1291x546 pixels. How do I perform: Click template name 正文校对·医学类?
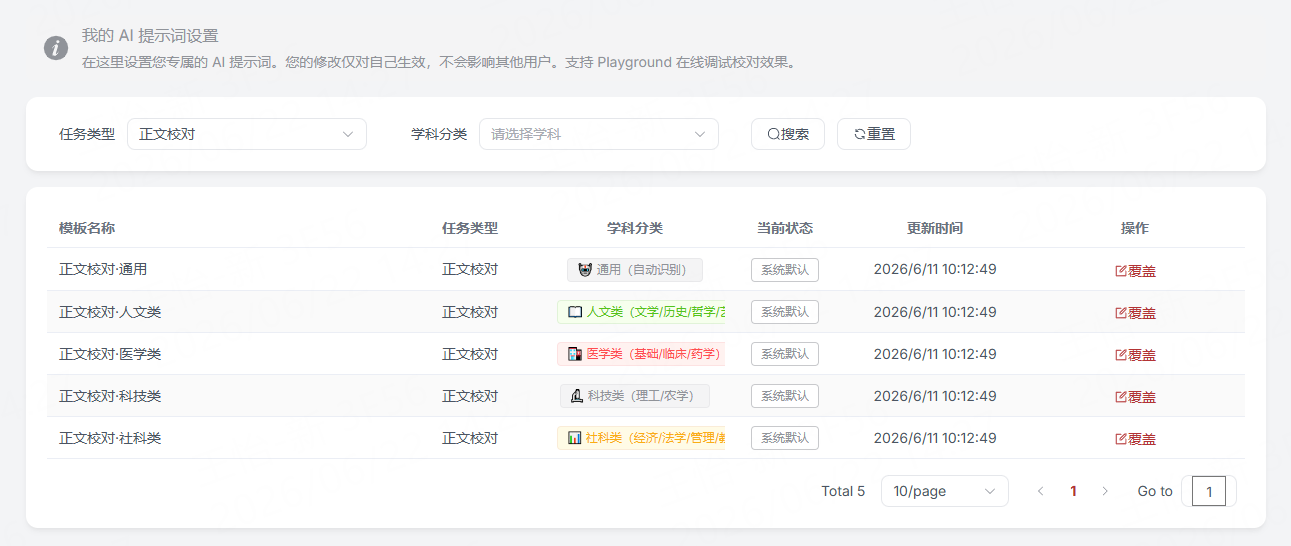tap(110, 354)
